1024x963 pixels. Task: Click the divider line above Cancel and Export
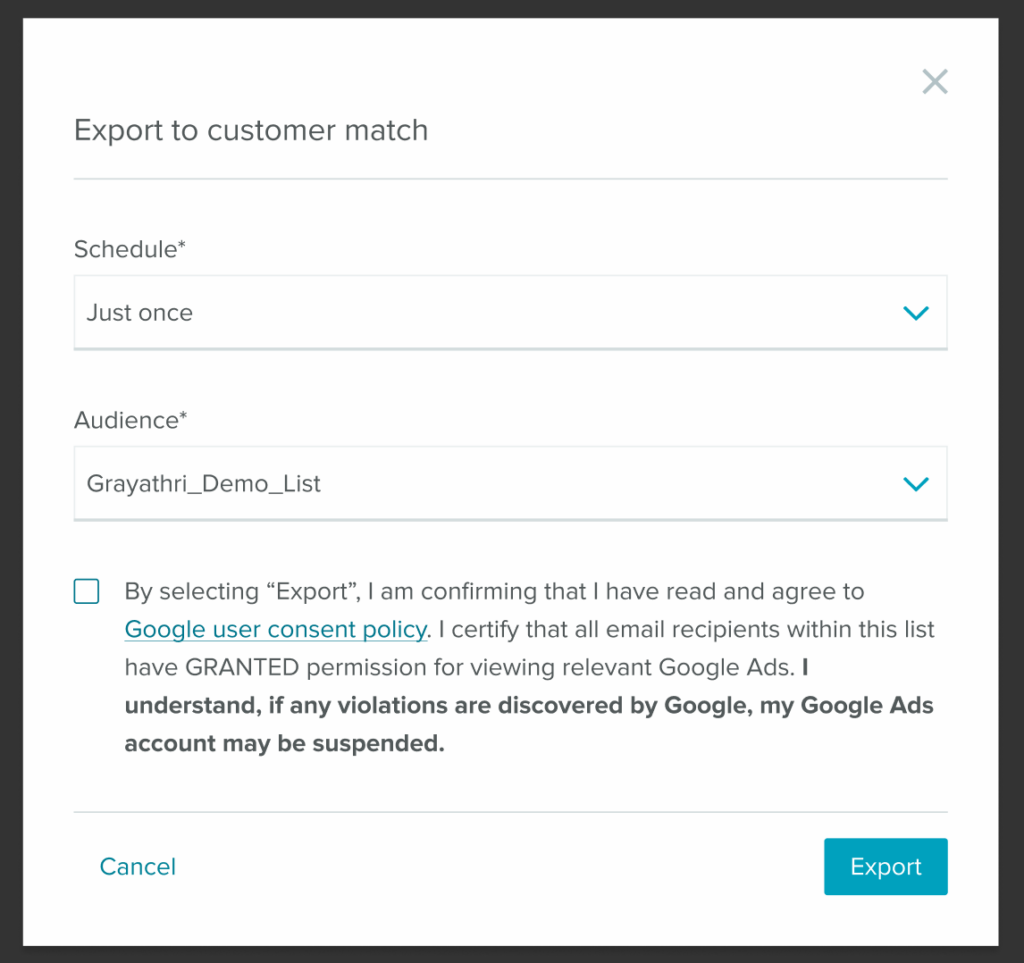(x=510, y=812)
